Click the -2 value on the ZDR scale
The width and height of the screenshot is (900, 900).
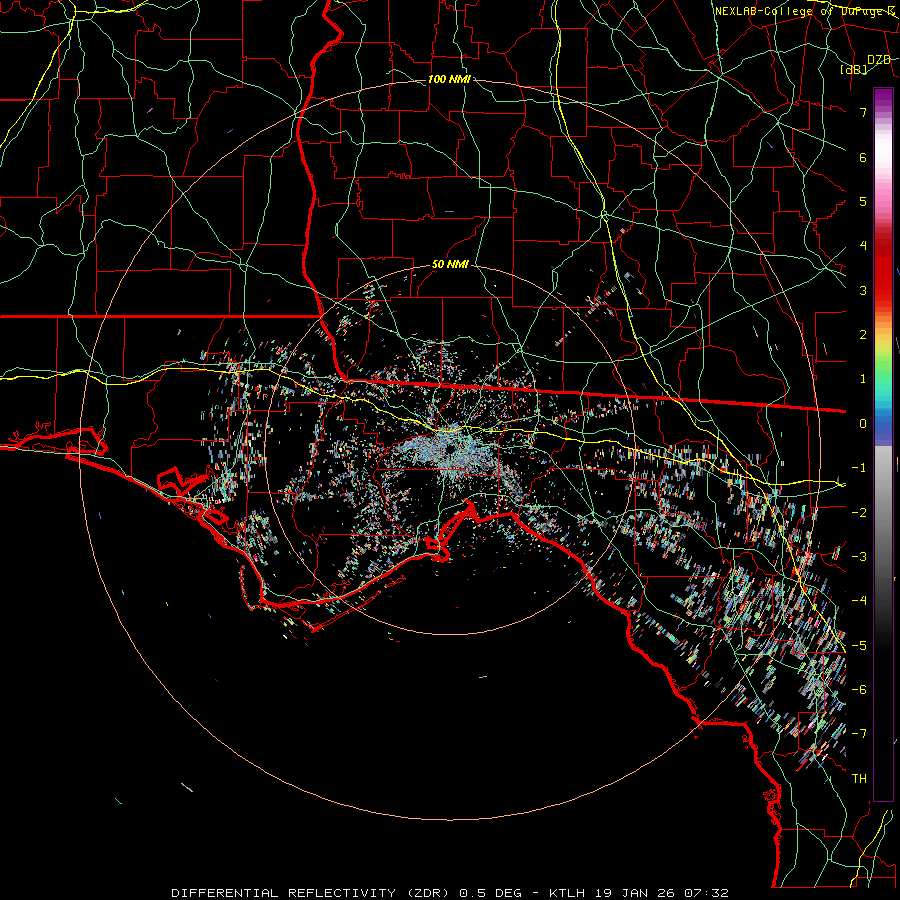pos(859,513)
